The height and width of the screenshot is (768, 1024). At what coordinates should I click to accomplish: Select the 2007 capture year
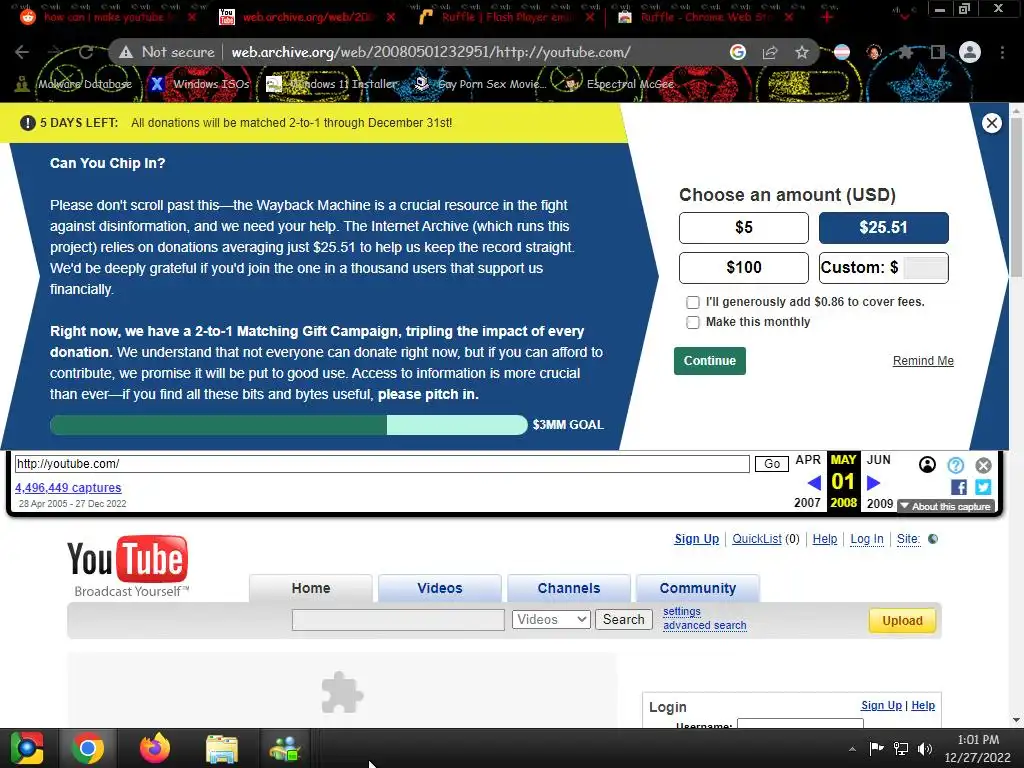(x=807, y=503)
